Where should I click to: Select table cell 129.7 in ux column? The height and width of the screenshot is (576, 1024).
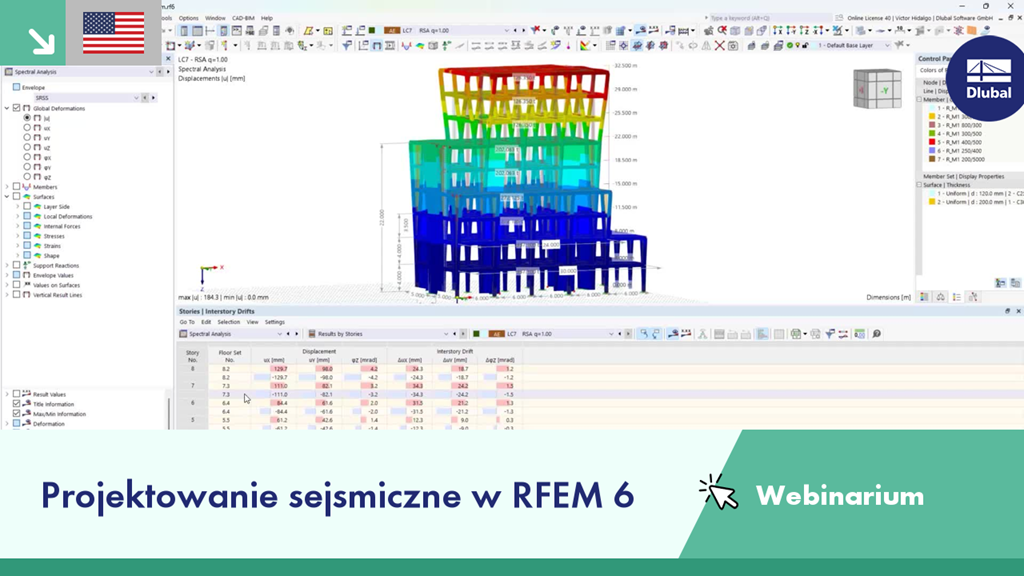(274, 369)
